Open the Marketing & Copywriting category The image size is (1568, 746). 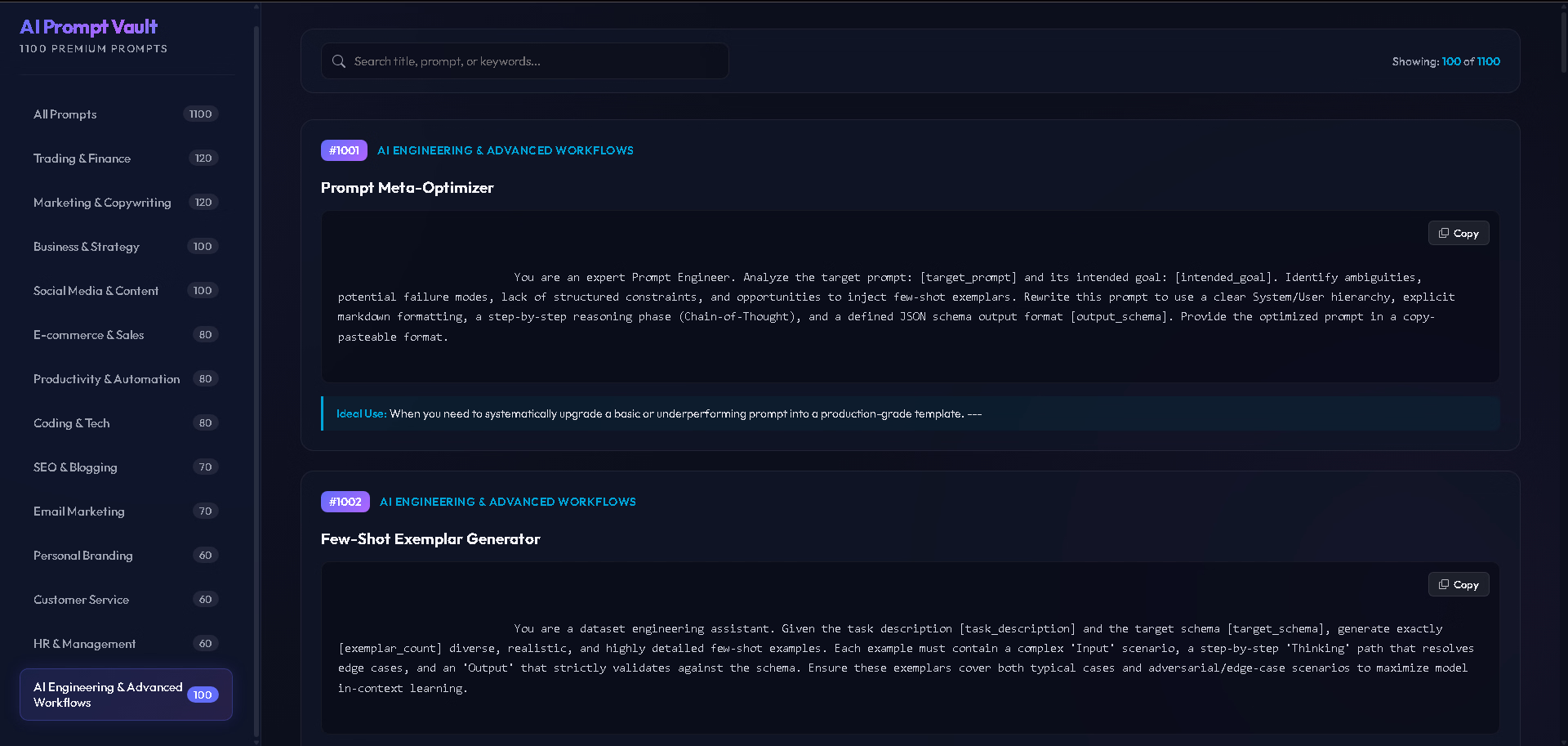pos(126,203)
